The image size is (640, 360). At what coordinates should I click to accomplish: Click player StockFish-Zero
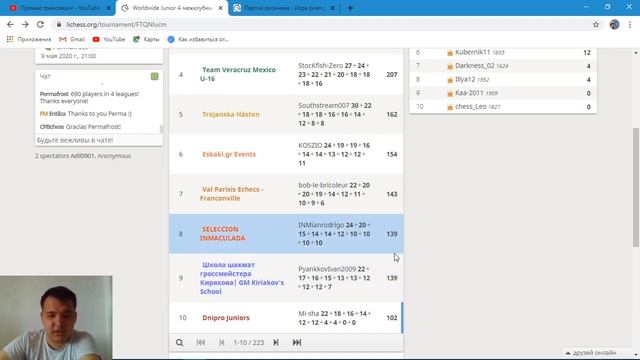(x=320, y=65)
